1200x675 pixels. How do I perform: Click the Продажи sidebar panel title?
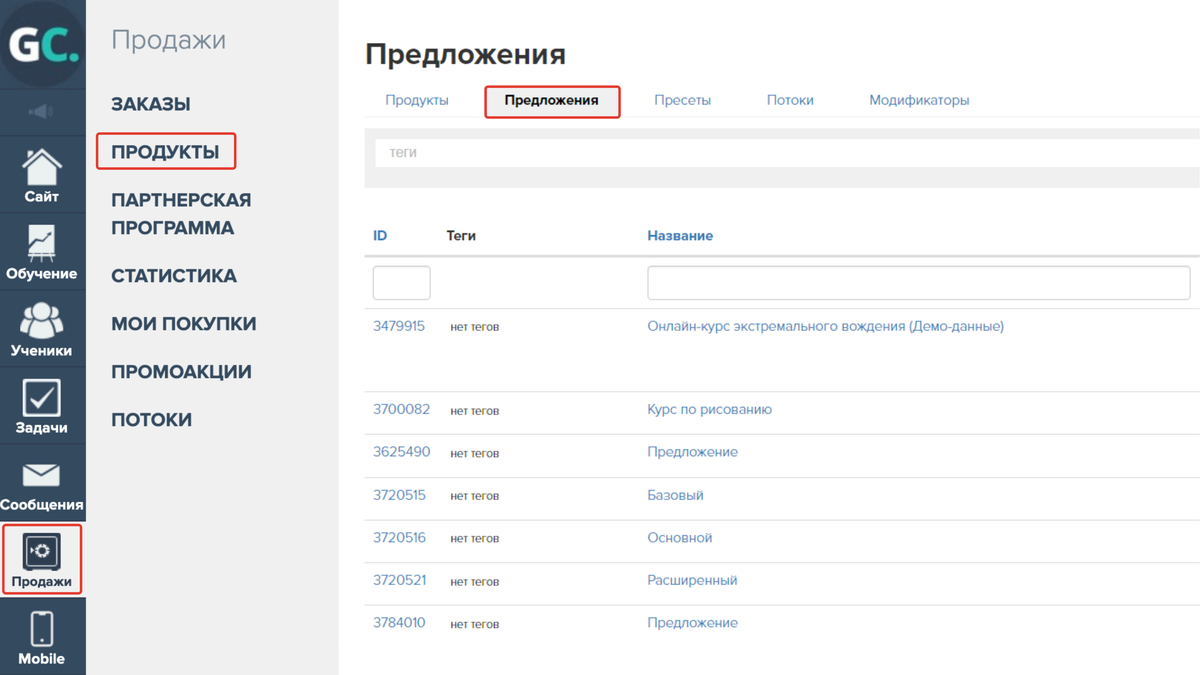pos(169,41)
